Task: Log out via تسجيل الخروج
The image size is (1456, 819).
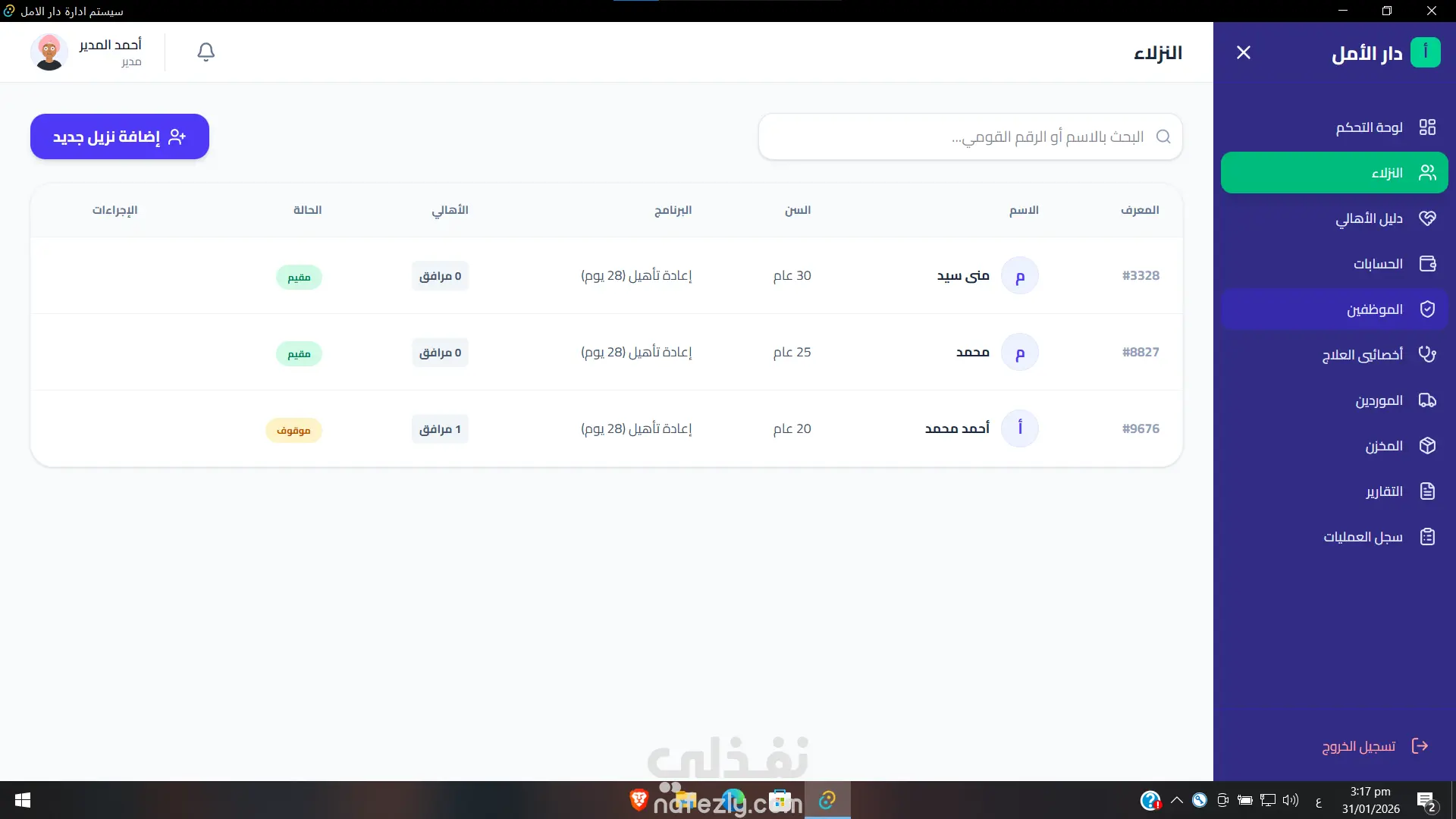Action: (x=1375, y=746)
